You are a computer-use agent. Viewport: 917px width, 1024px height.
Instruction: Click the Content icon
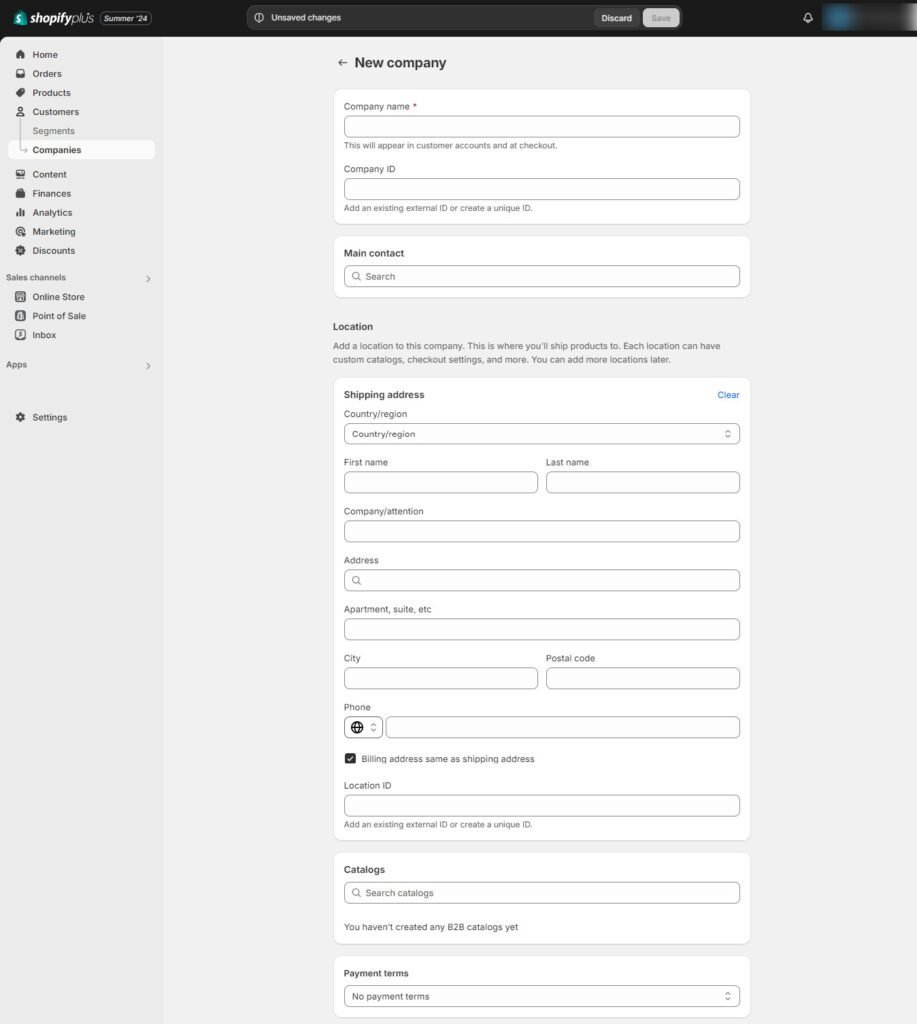point(20,174)
